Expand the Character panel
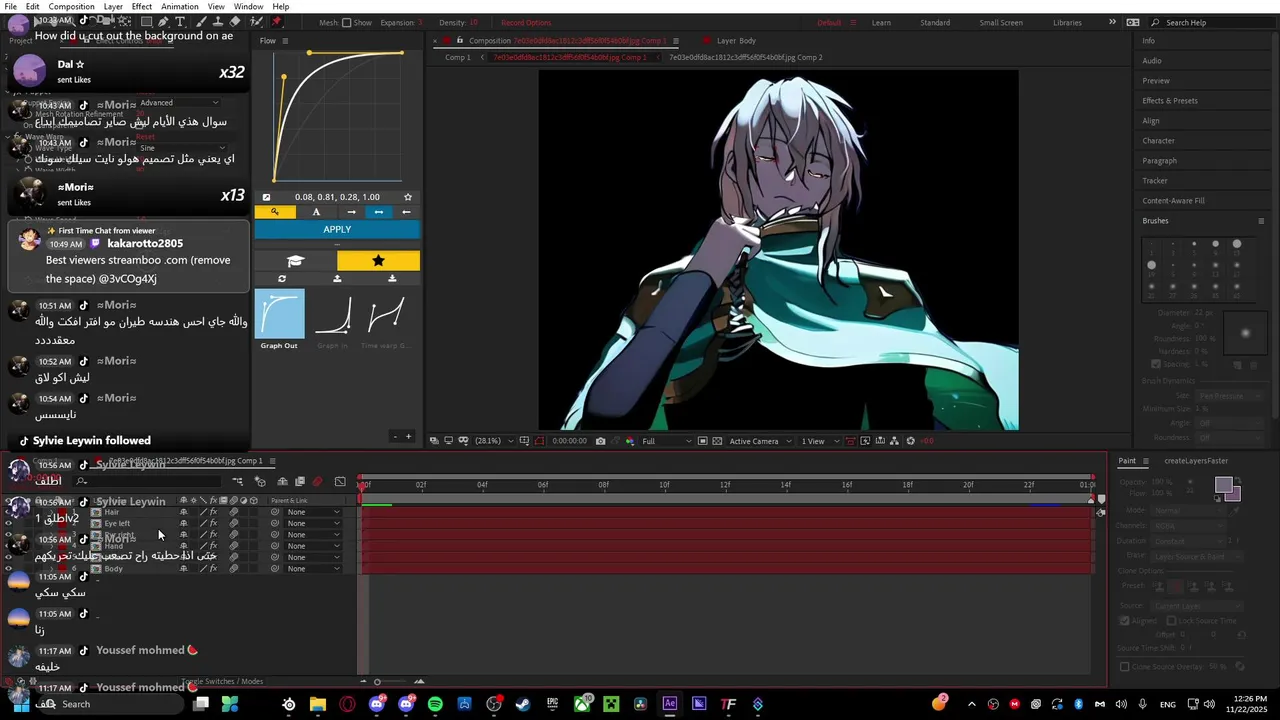 (1158, 141)
